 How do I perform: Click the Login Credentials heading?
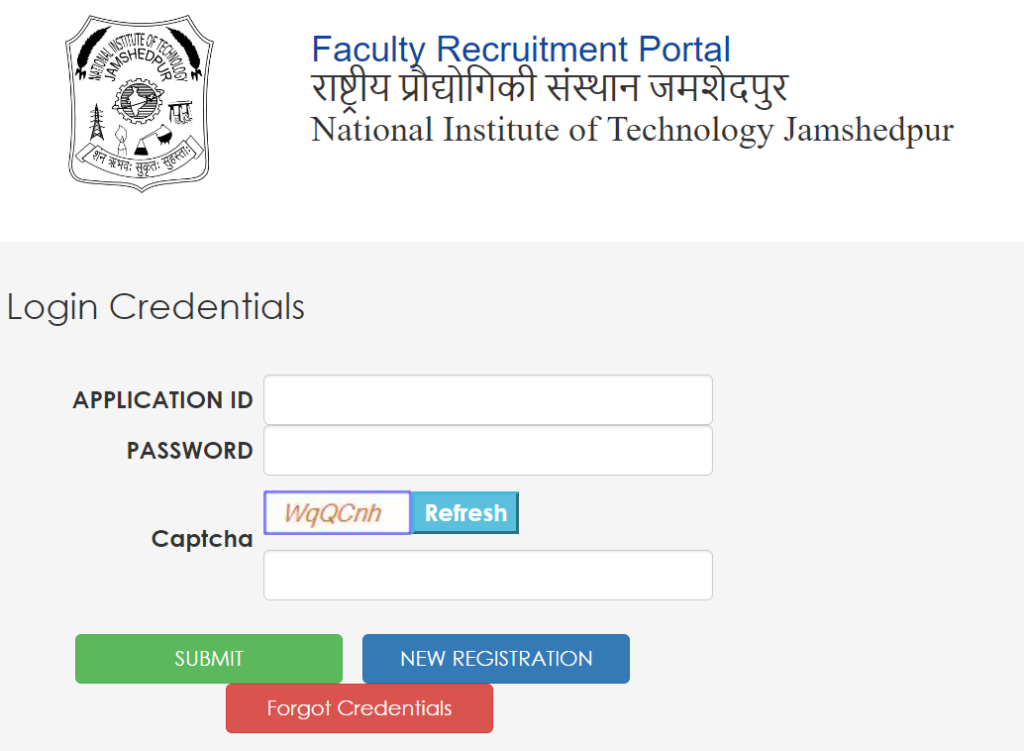tap(155, 307)
